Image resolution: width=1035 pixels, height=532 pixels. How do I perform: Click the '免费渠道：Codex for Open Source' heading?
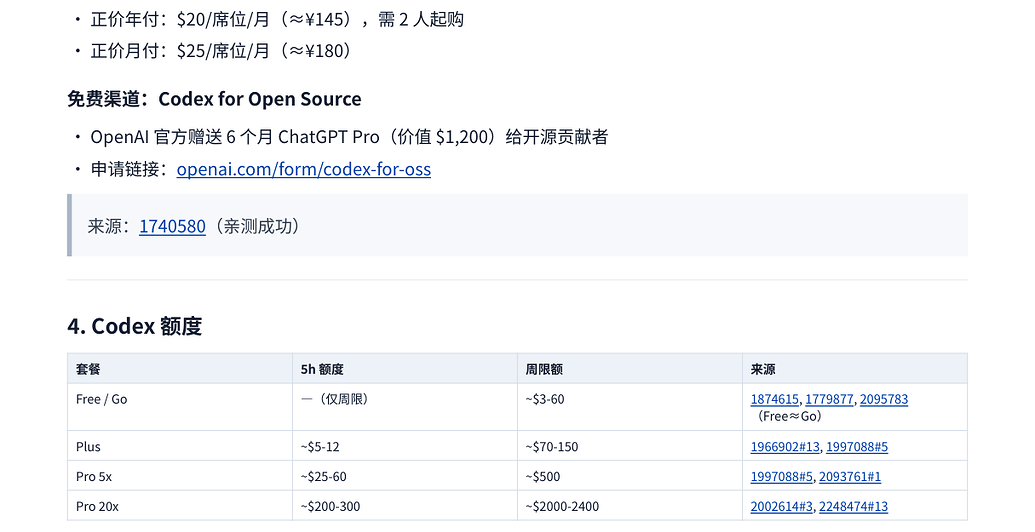(x=215, y=99)
